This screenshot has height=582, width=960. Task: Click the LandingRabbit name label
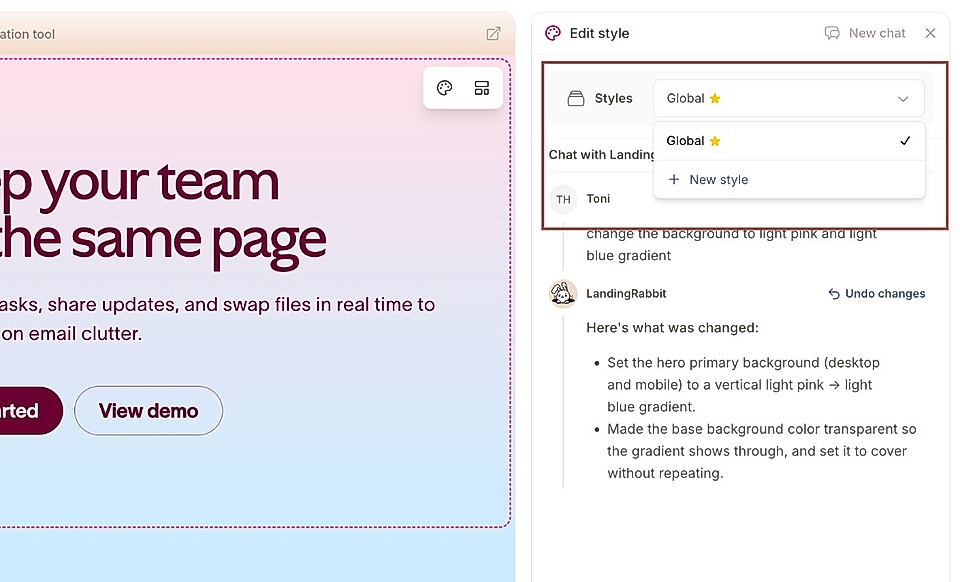[626, 294]
